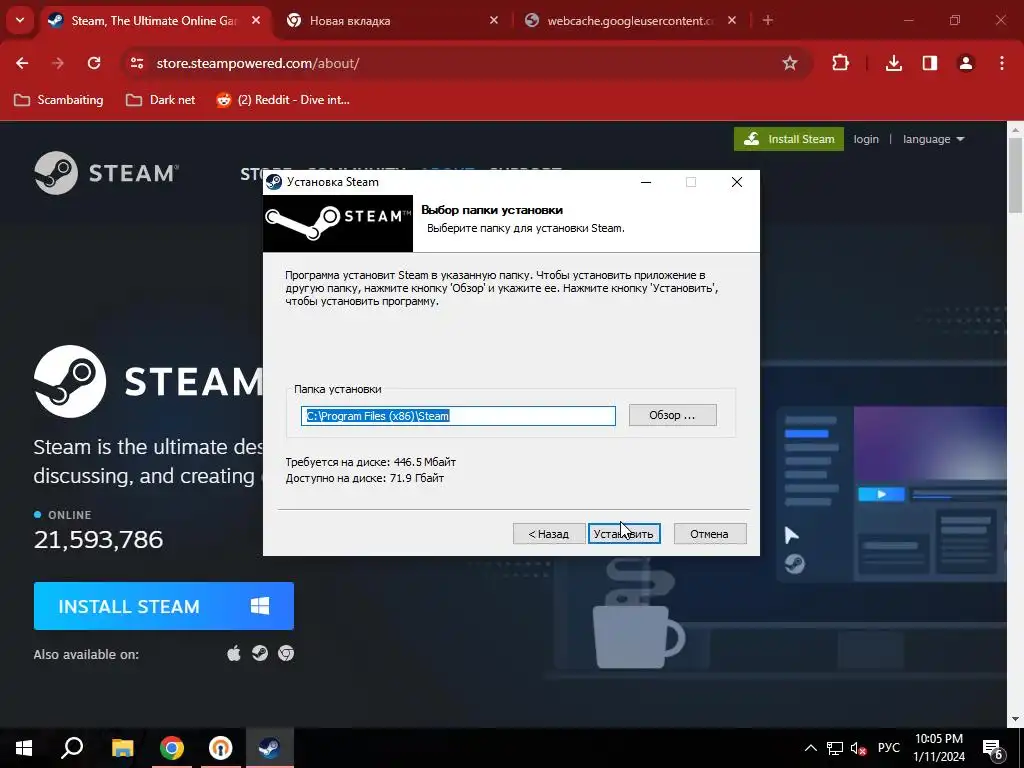This screenshot has height=768, width=1024.
Task: Click the Steam logo at the top-left of the page
Action: pyautogui.click(x=106, y=173)
